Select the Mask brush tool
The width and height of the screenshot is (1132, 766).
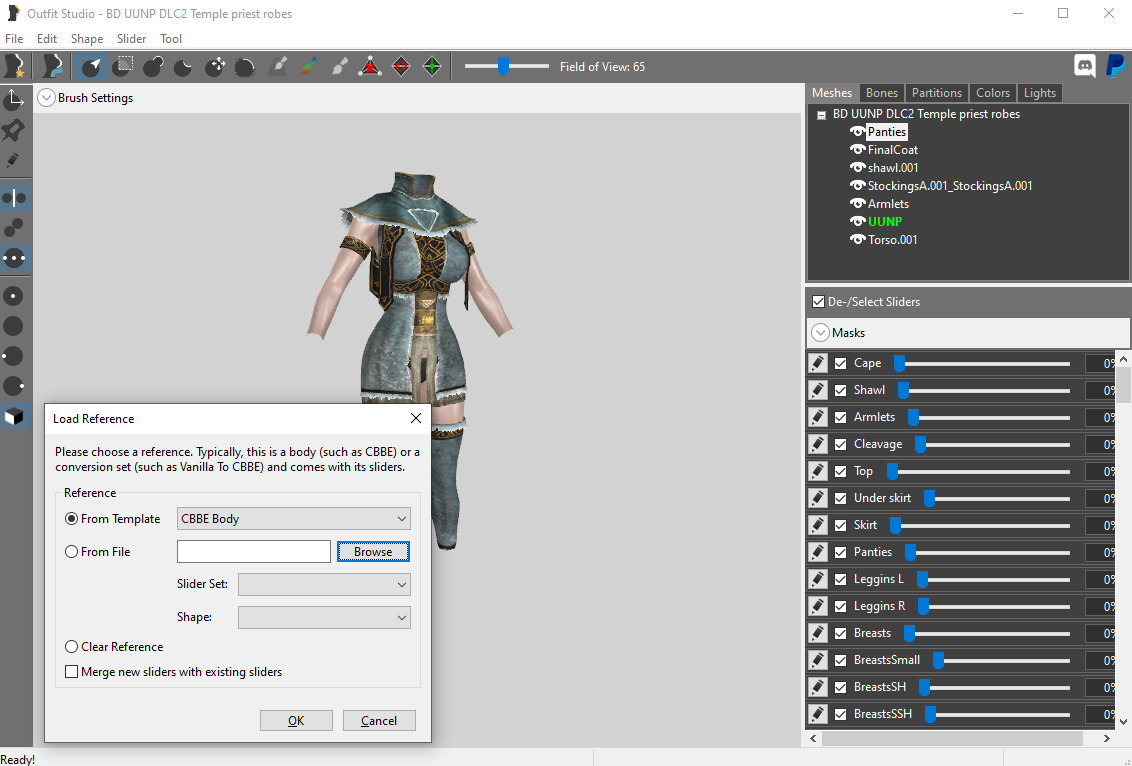(x=123, y=66)
